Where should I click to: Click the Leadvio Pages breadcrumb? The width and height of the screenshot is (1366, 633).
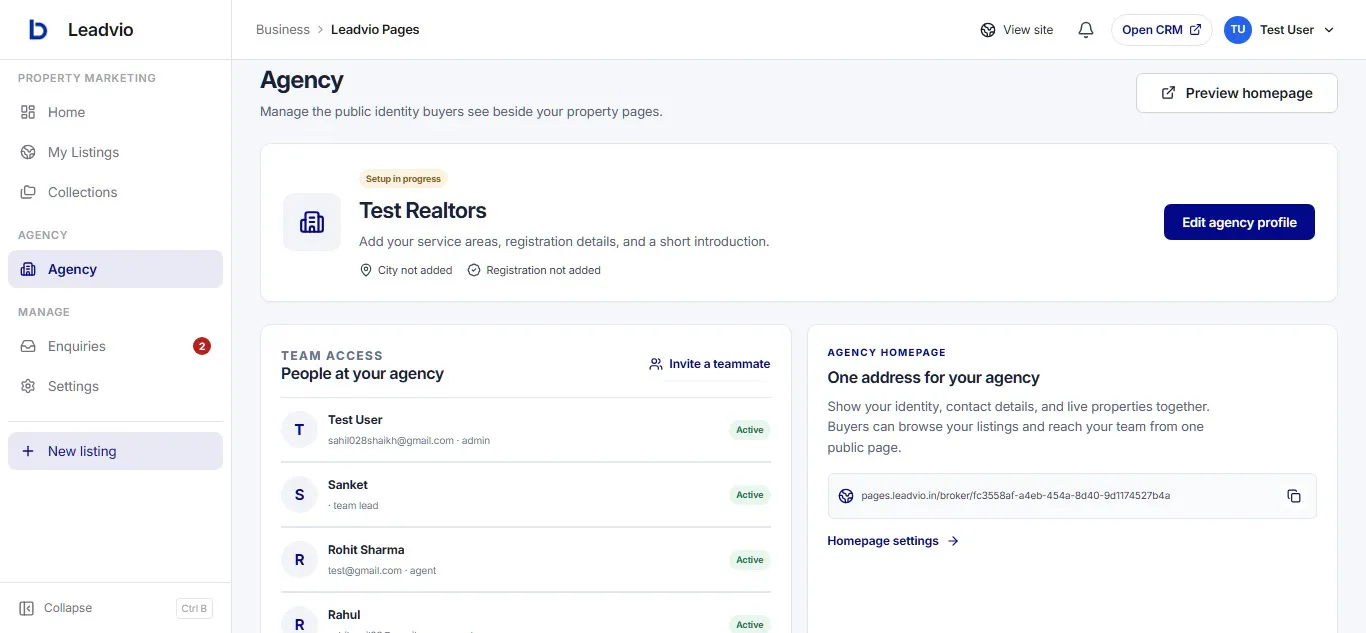375,30
